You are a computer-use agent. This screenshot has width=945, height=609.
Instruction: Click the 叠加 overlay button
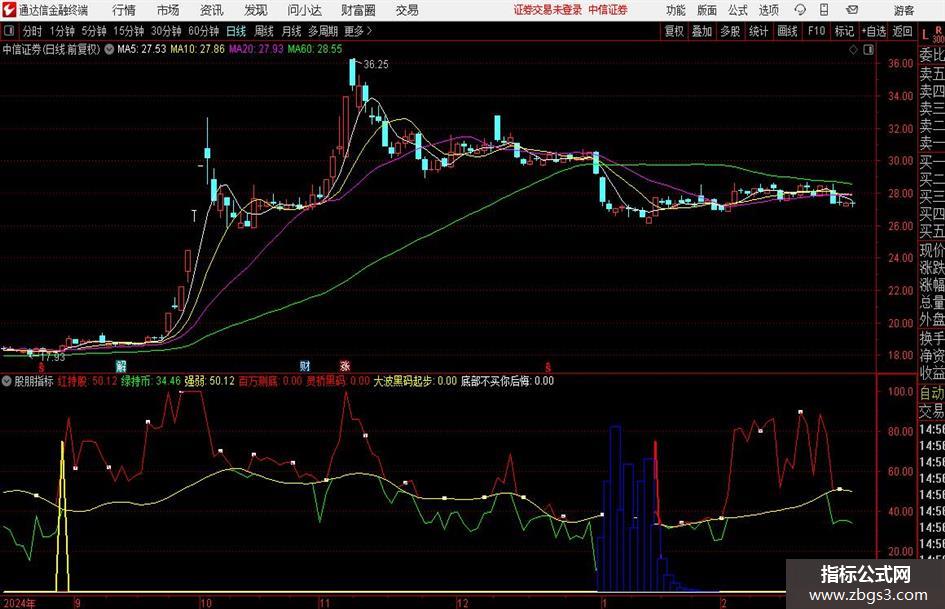point(702,31)
